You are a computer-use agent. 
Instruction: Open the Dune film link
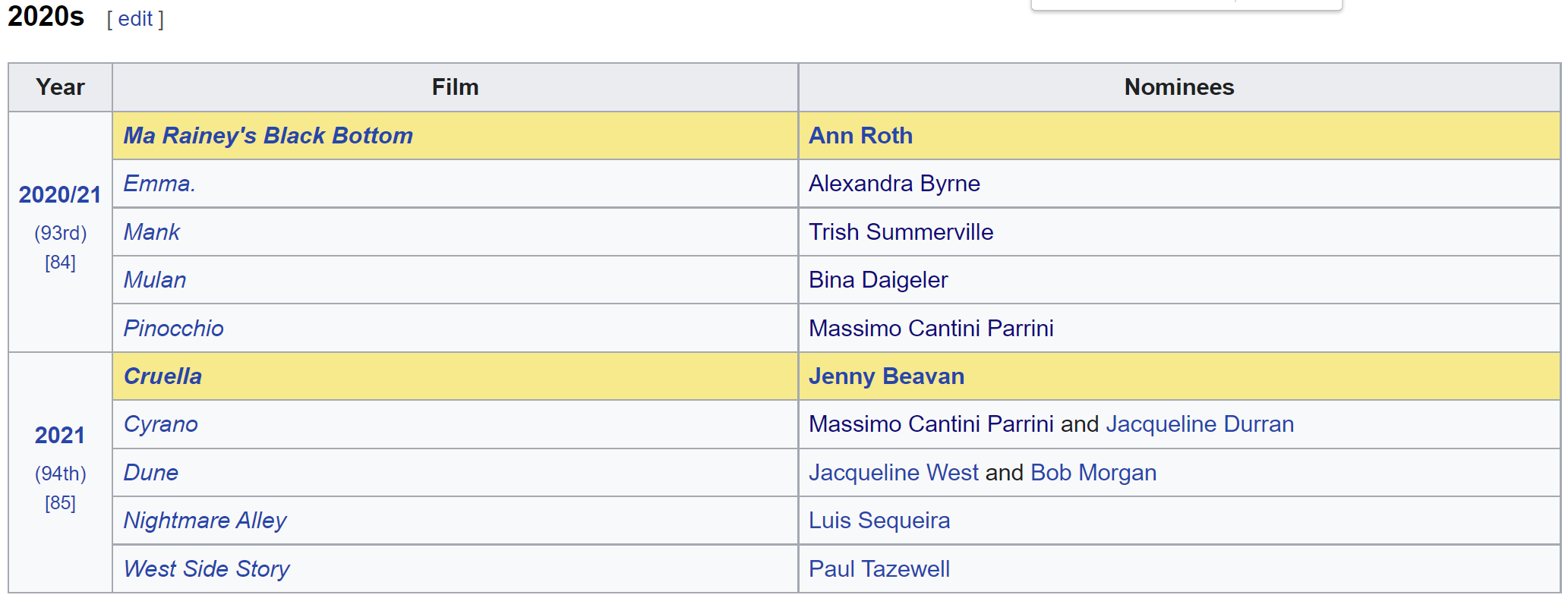coord(151,473)
